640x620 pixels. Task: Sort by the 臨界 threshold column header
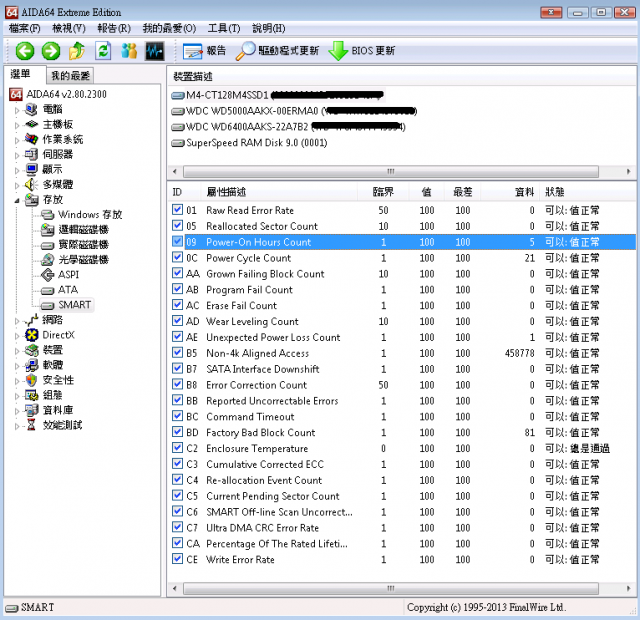point(383,192)
